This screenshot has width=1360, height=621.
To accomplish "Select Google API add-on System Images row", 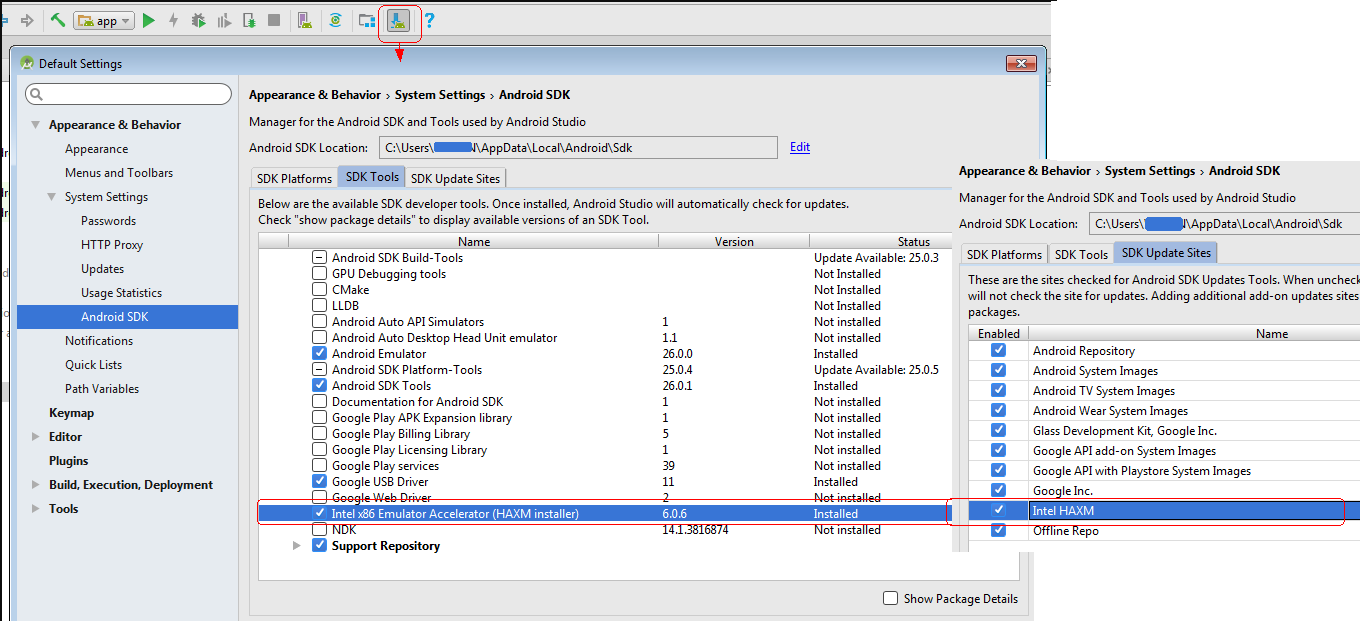I will pyautogui.click(x=1164, y=450).
